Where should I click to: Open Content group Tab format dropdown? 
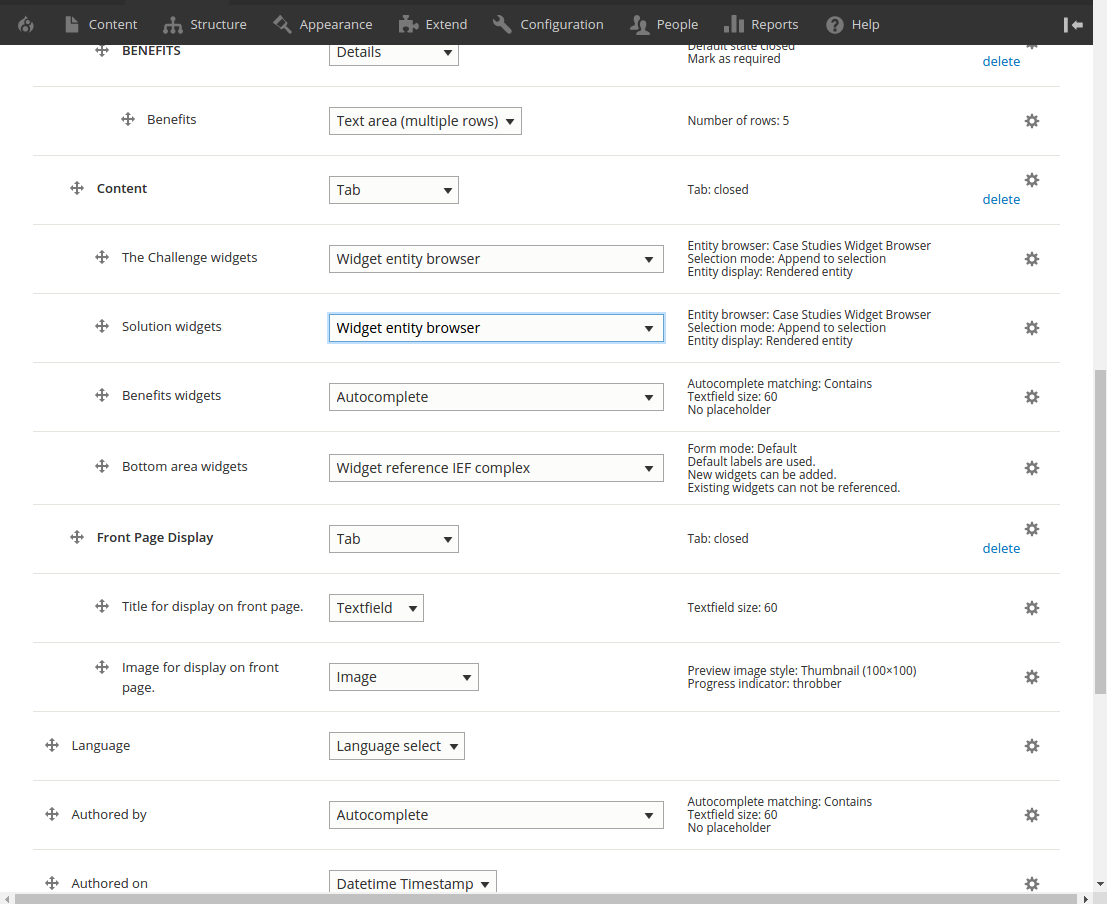[x=393, y=190]
